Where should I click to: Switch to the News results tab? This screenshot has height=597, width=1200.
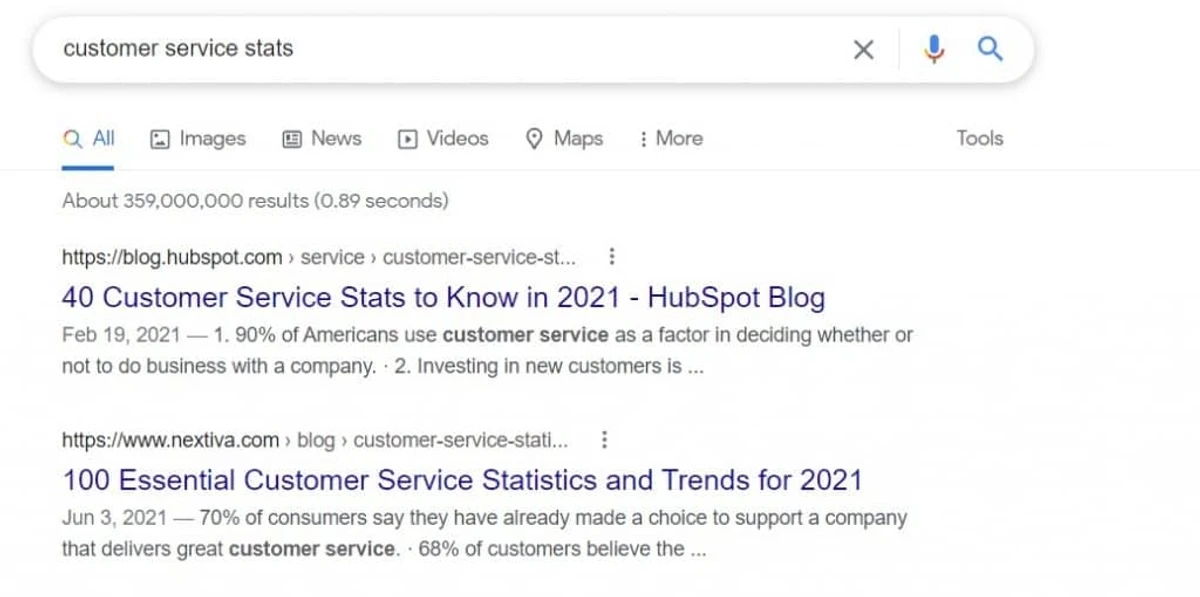(335, 139)
